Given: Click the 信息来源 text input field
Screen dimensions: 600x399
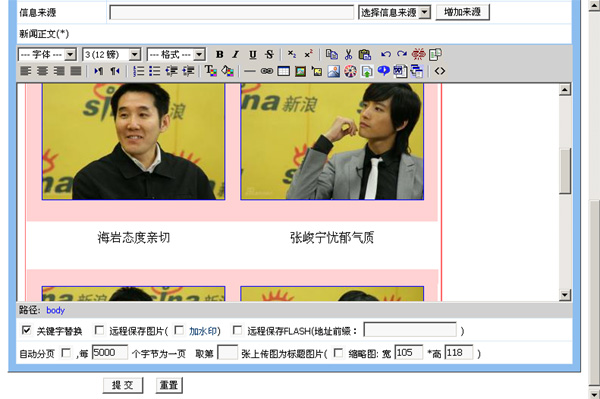Looking at the screenshot, I should click(x=232, y=13).
